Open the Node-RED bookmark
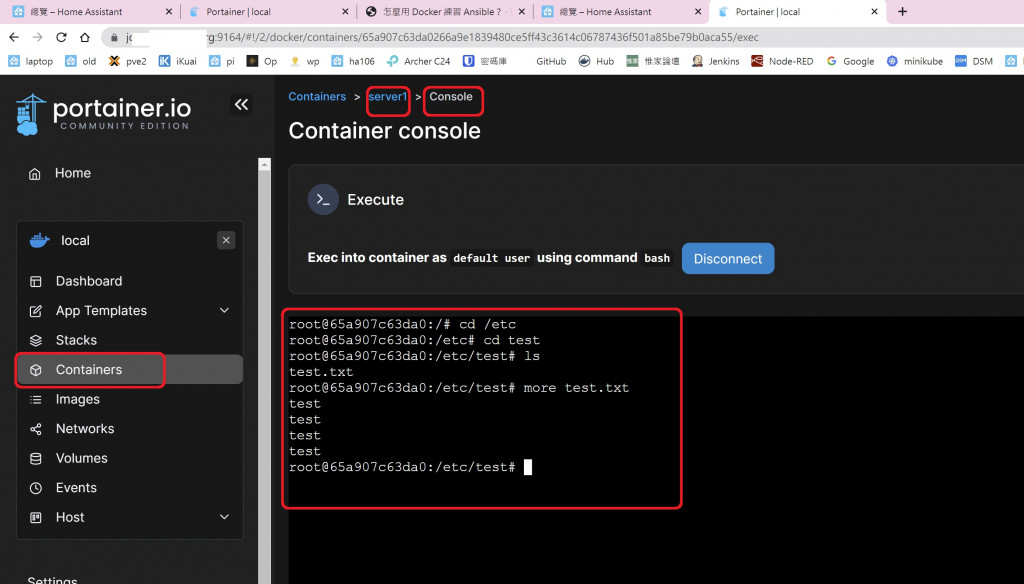Viewport: 1024px width, 584px height. tap(782, 61)
